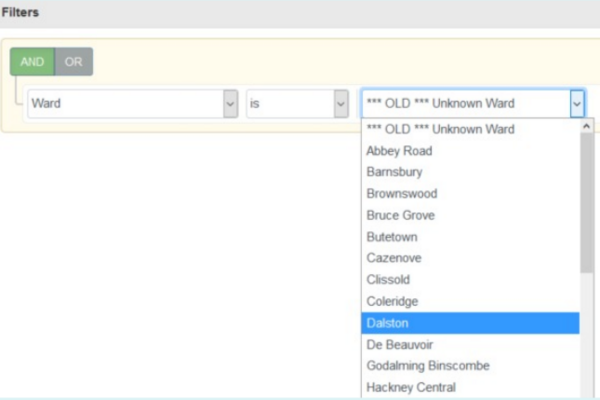Select Bruce Grove ward

point(401,215)
